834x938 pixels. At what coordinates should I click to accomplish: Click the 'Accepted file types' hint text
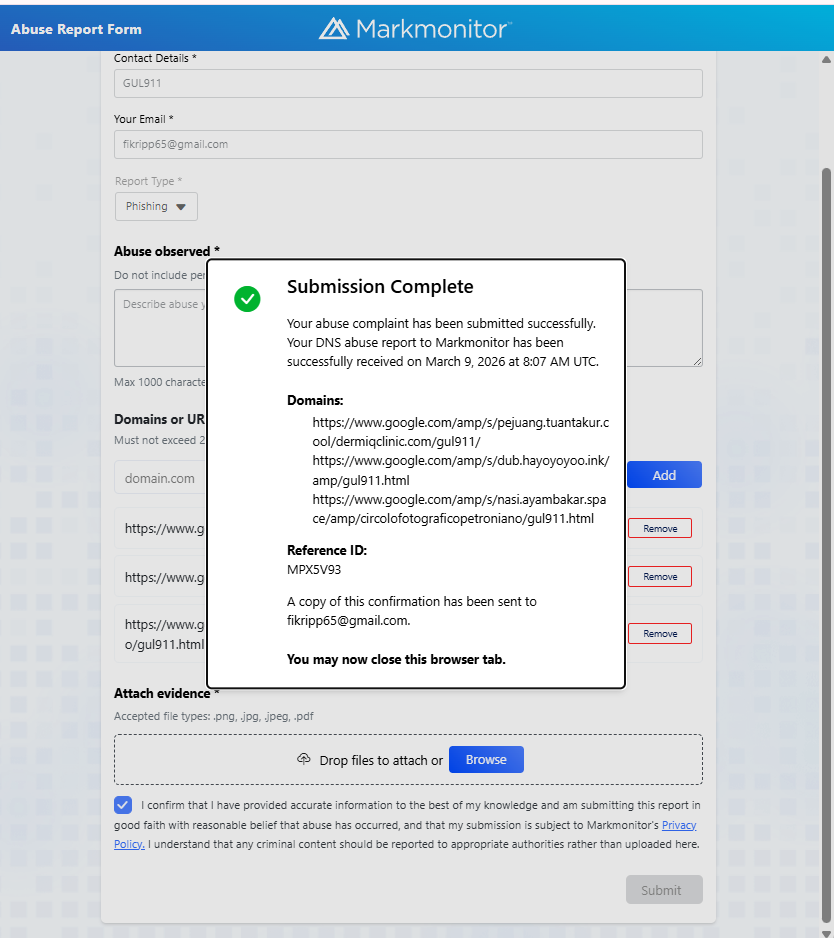pos(214,716)
